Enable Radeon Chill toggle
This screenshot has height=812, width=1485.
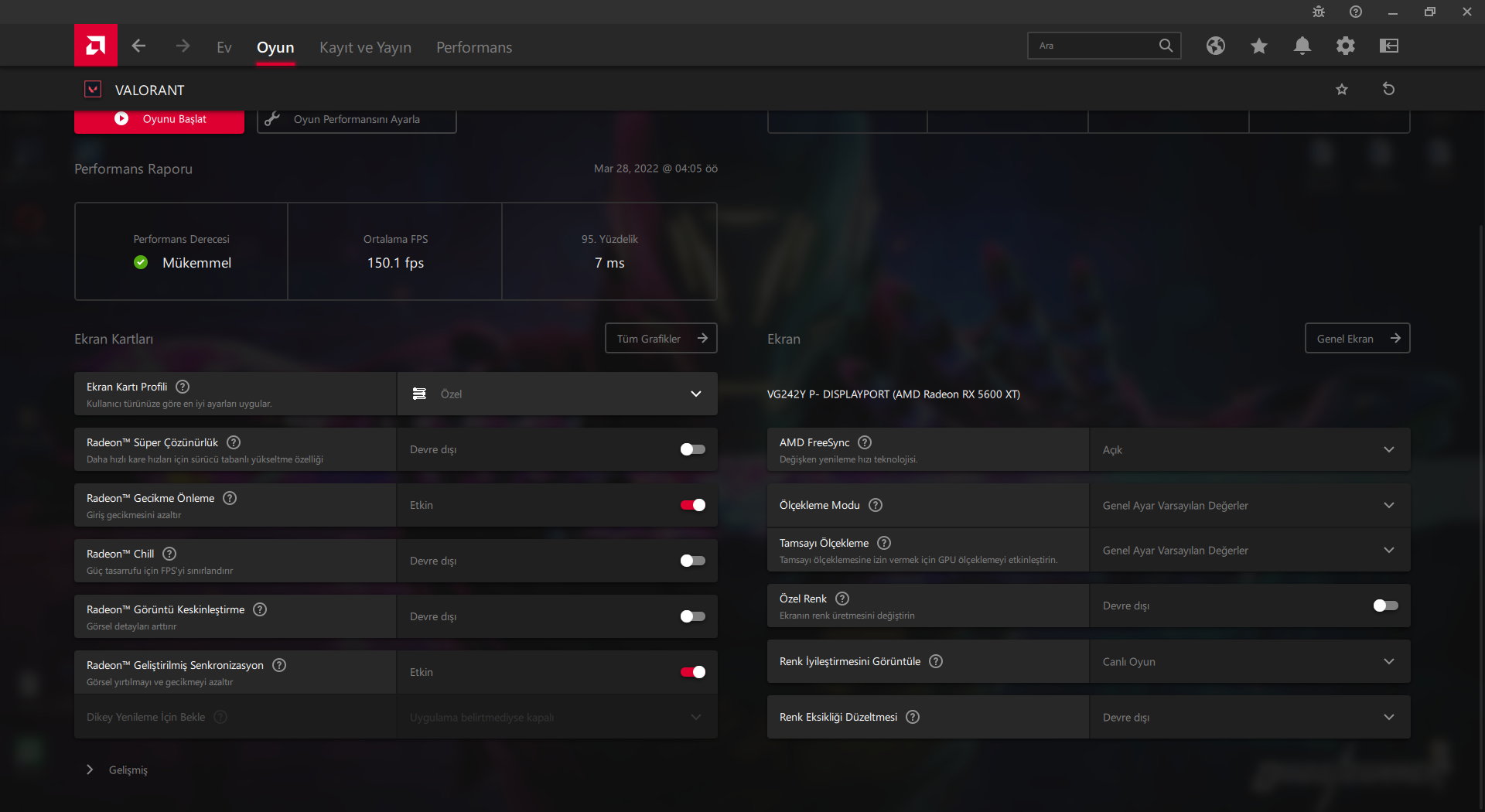pyautogui.click(x=692, y=561)
